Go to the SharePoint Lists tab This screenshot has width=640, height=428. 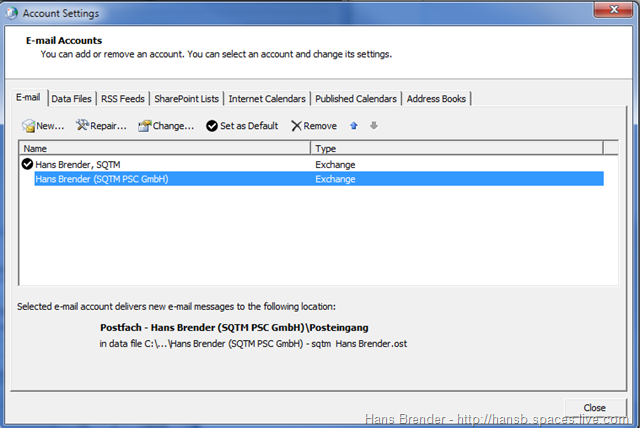click(x=187, y=99)
